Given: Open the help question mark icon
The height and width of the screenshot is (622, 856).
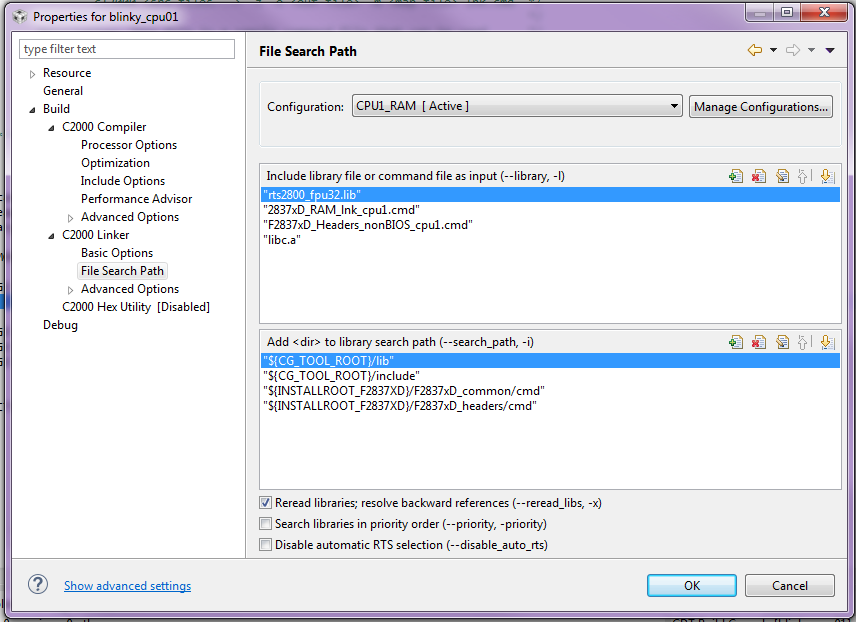Looking at the screenshot, I should coord(38,585).
